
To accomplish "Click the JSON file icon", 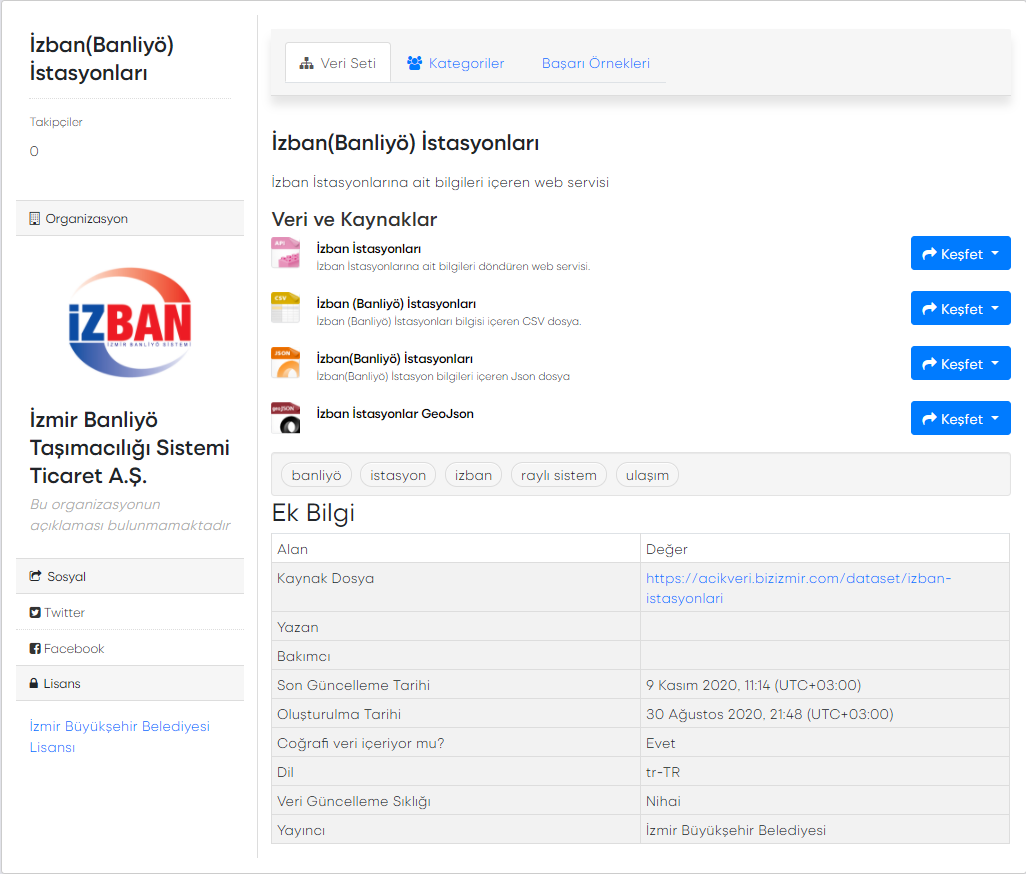I will pyautogui.click(x=285, y=363).
